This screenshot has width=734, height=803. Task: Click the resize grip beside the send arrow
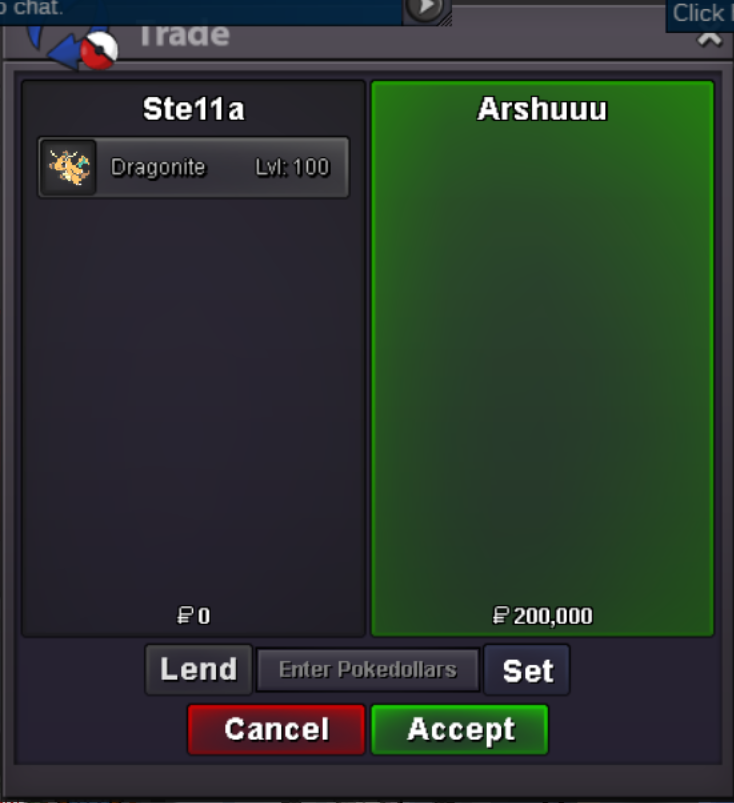pos(447,19)
